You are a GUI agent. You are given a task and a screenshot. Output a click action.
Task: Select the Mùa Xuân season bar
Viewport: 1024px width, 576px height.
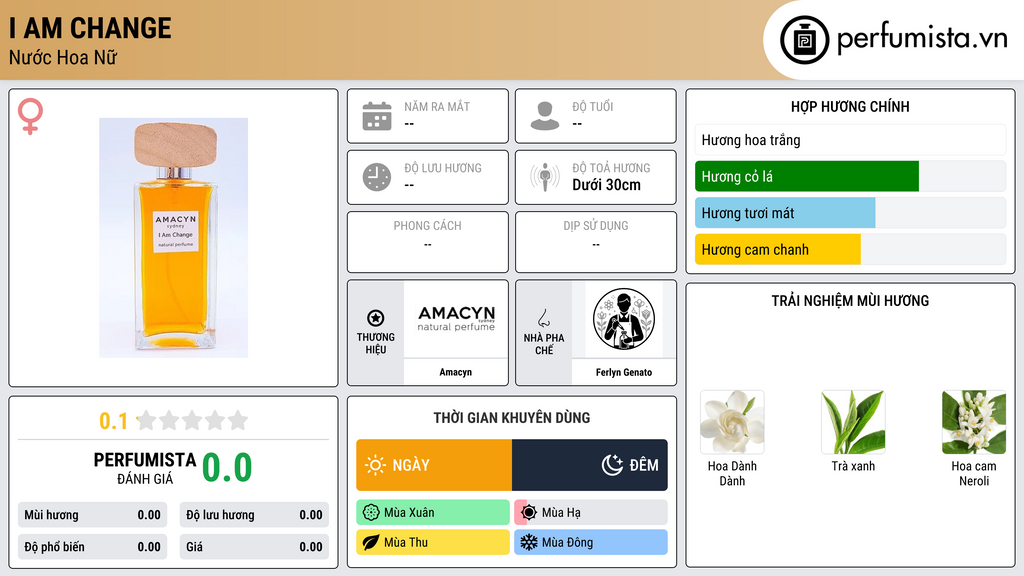433,513
